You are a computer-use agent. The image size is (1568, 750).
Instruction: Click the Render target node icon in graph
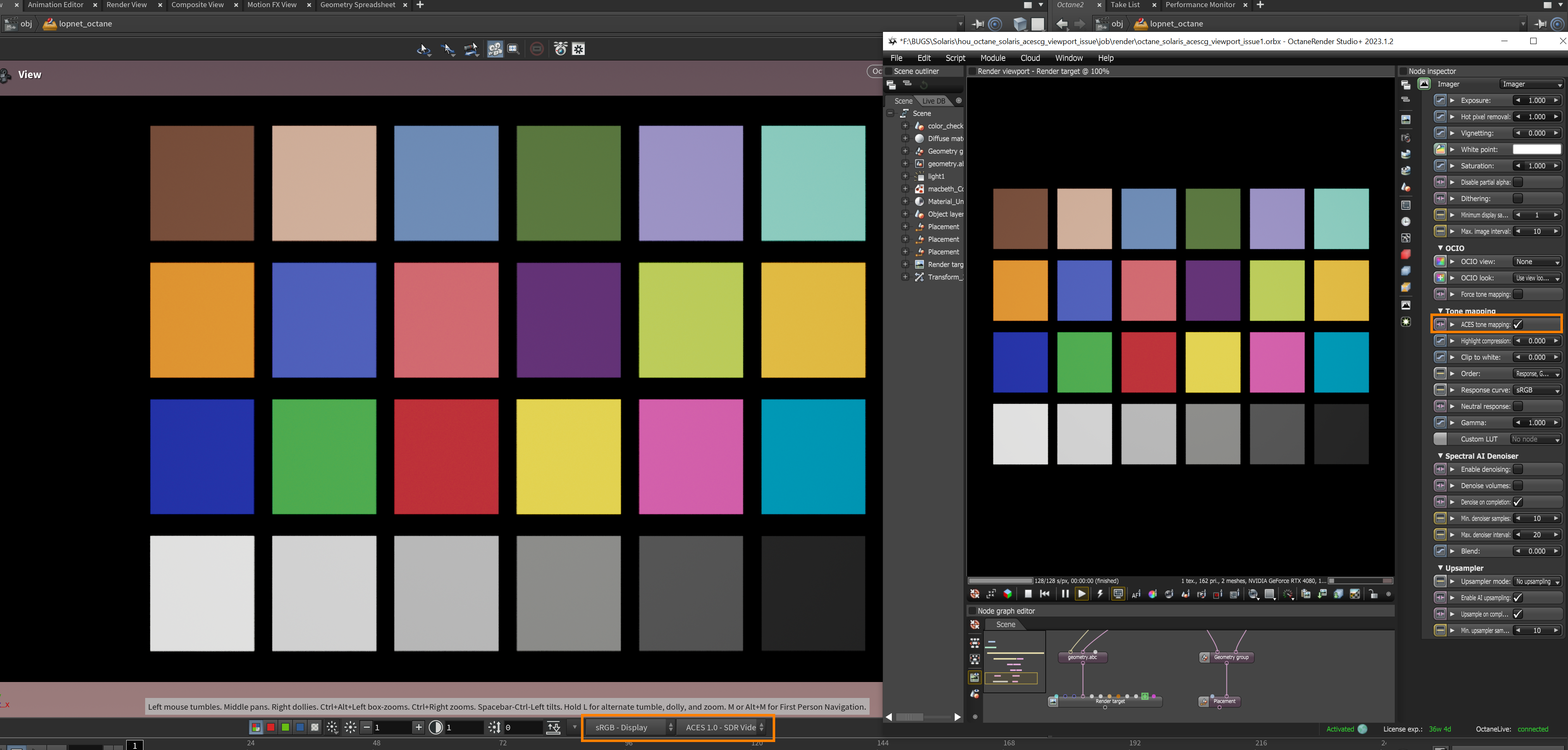pos(1053,701)
